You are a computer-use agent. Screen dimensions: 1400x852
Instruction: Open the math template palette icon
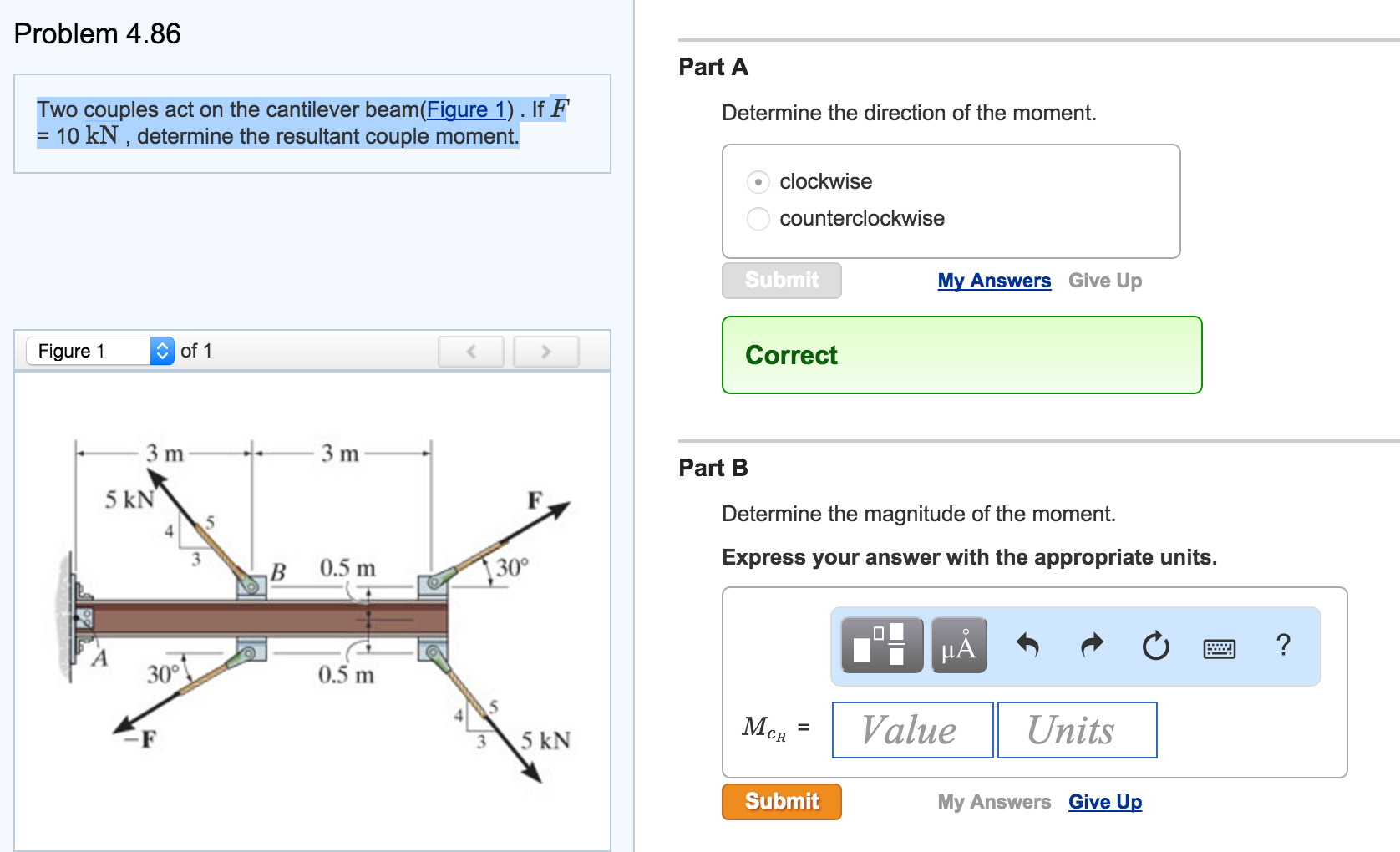(x=881, y=645)
